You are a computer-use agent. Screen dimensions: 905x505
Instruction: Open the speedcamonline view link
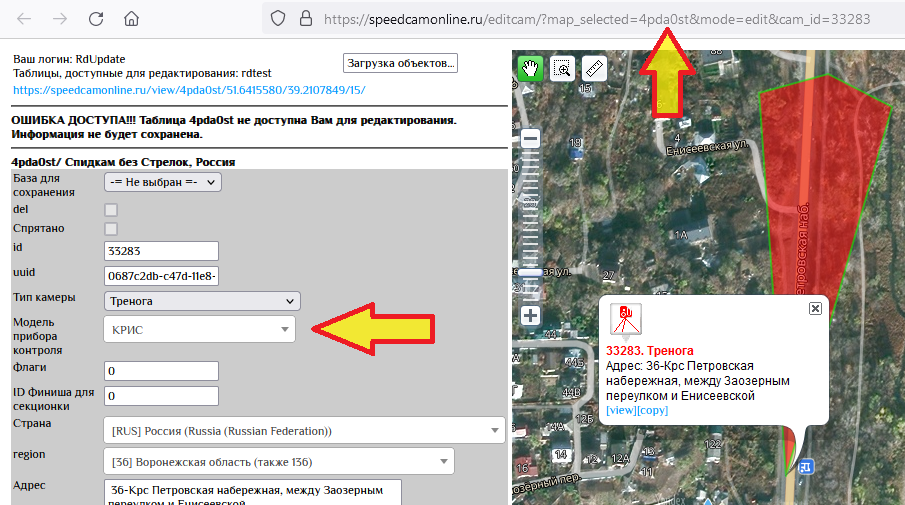(x=189, y=90)
